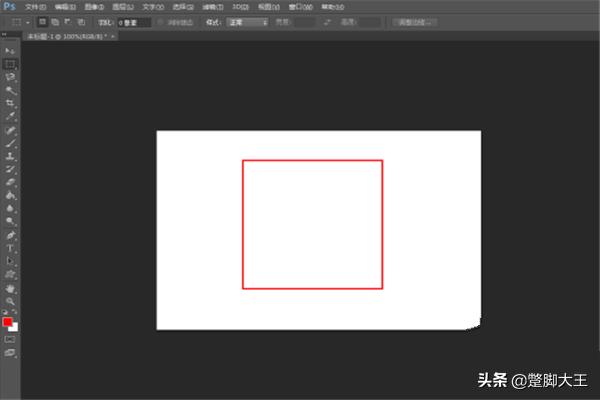Close the untitled document tab
600x400 pixels.
point(113,36)
